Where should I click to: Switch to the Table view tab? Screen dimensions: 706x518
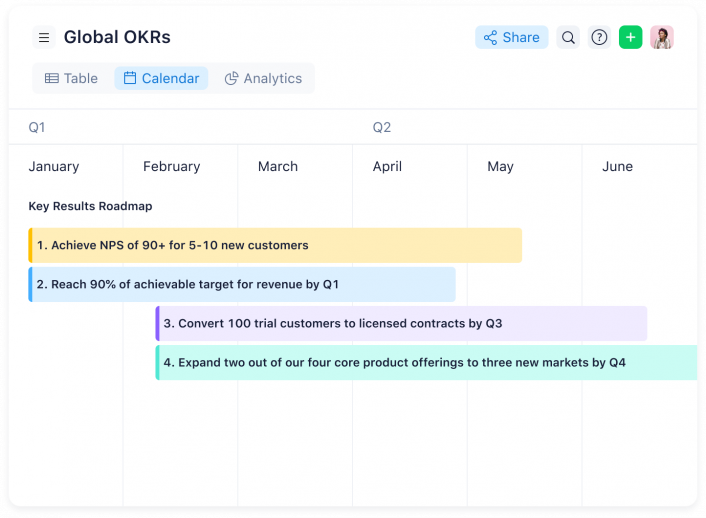71,78
